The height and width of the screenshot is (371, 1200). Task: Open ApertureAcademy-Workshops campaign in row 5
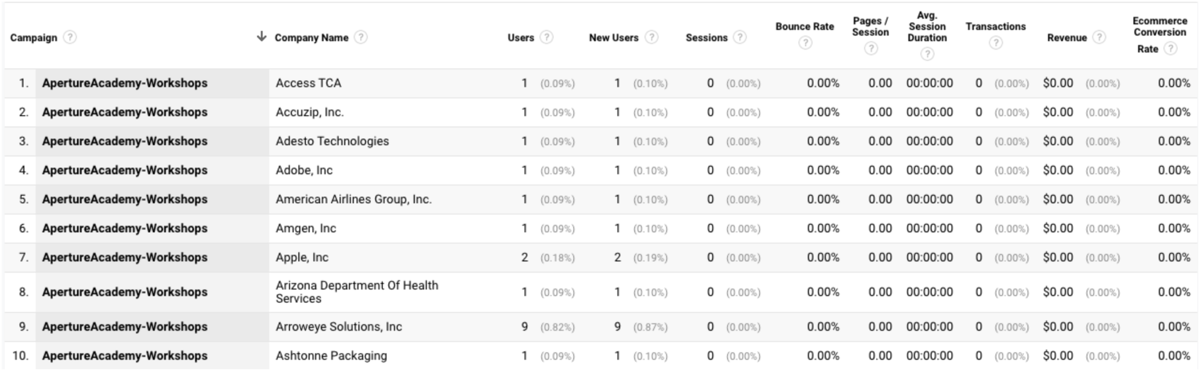click(x=125, y=200)
